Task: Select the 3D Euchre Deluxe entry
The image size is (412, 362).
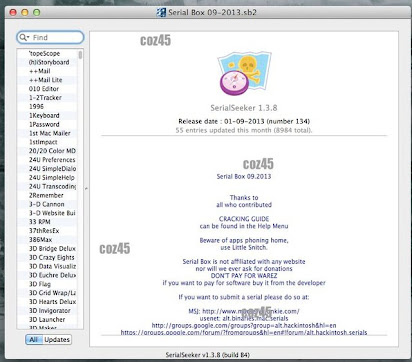Action: (47, 275)
